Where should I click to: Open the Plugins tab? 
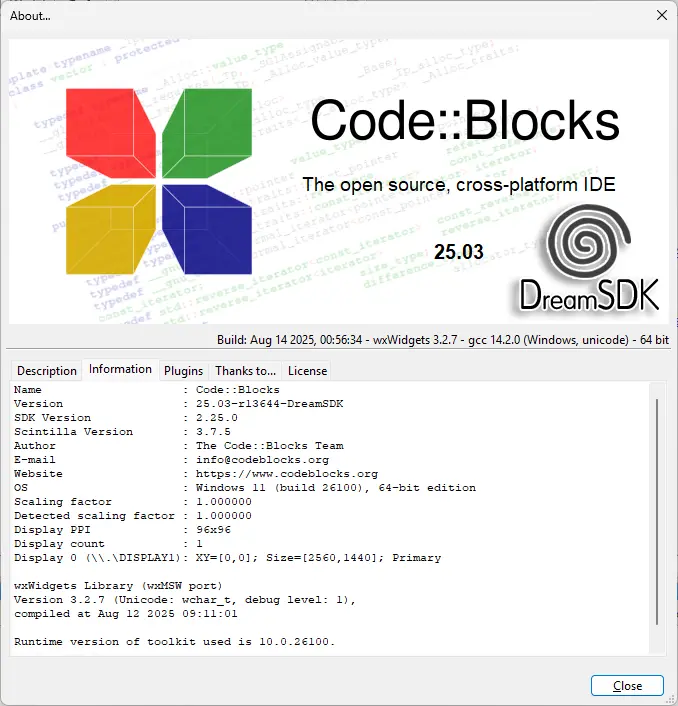pyautogui.click(x=183, y=371)
